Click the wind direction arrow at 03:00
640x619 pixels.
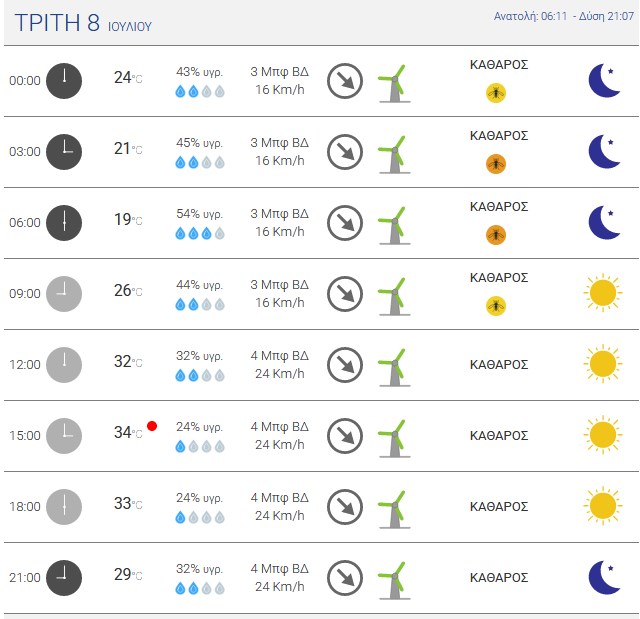[345, 151]
